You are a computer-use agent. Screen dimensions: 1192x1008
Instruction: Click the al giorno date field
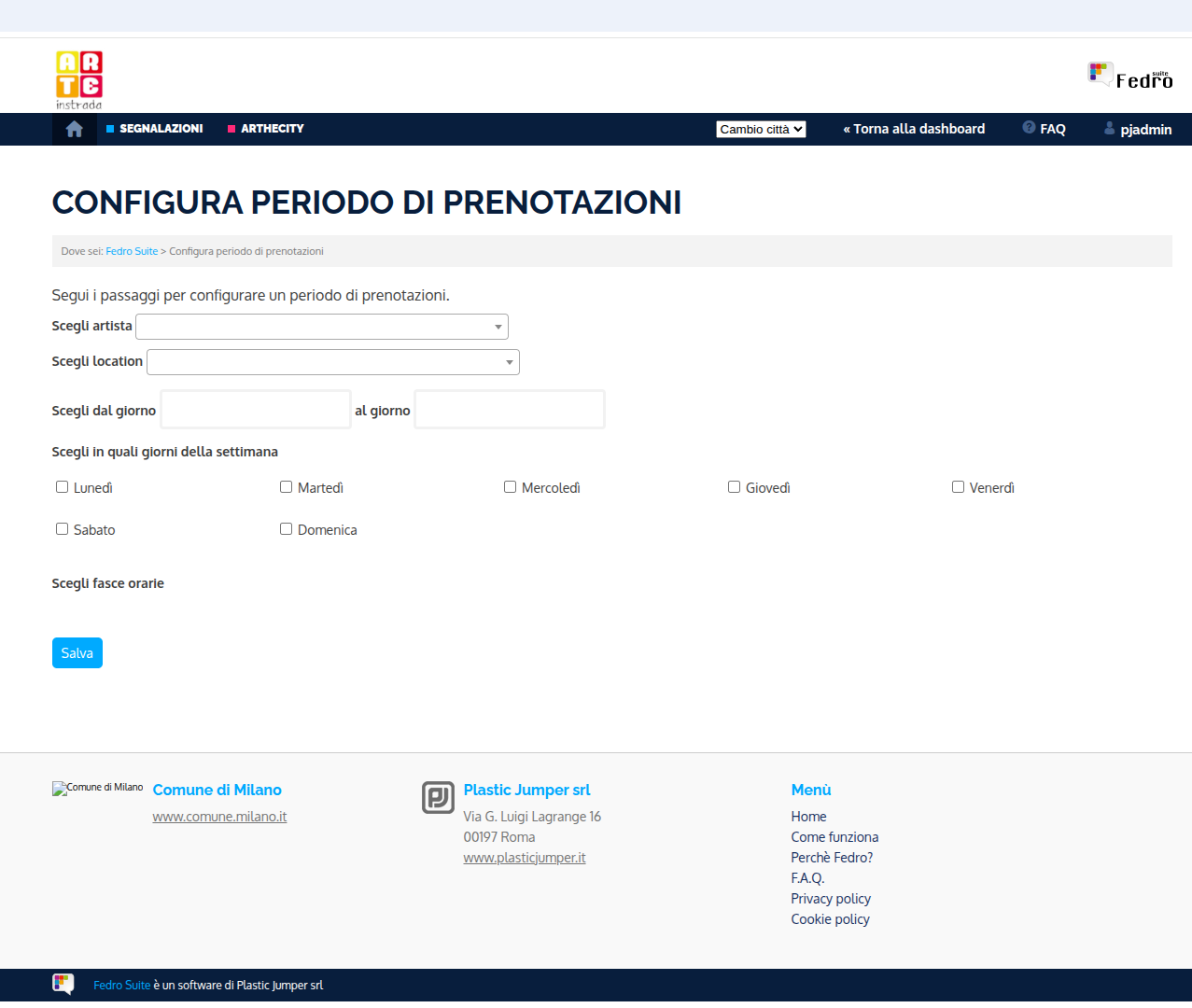(510, 410)
